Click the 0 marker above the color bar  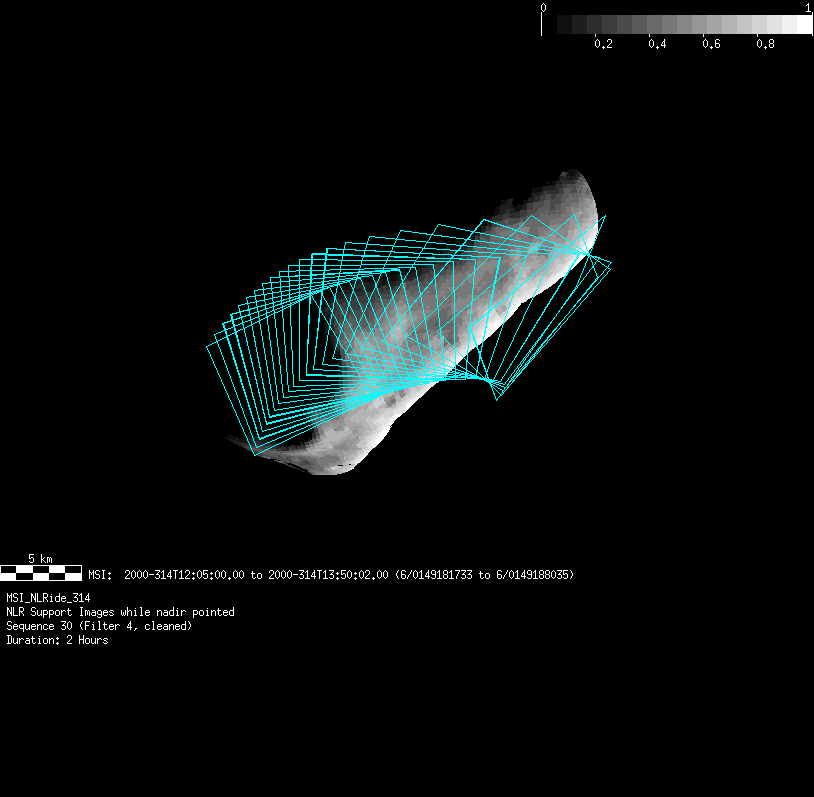(x=543, y=7)
